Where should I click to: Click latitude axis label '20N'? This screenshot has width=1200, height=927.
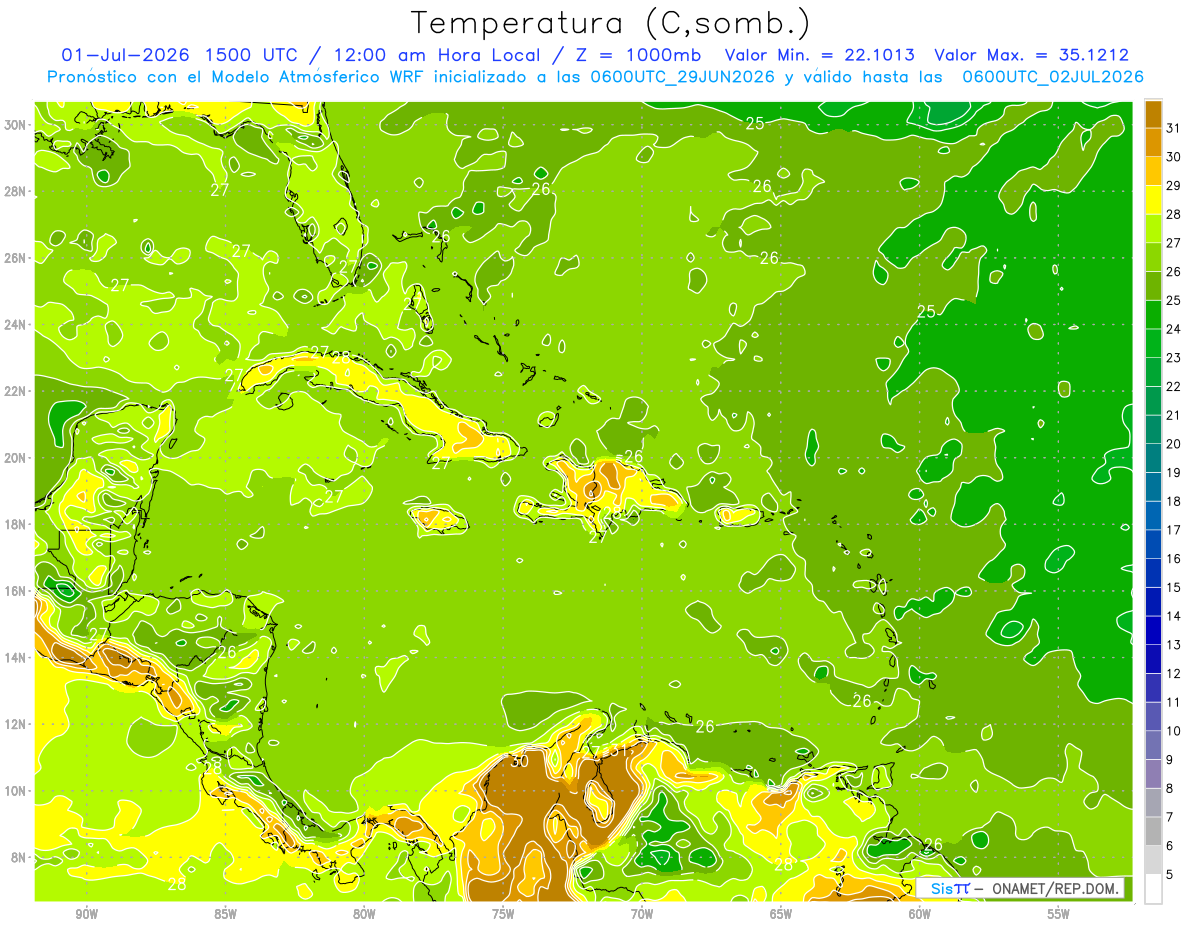pos(15,458)
